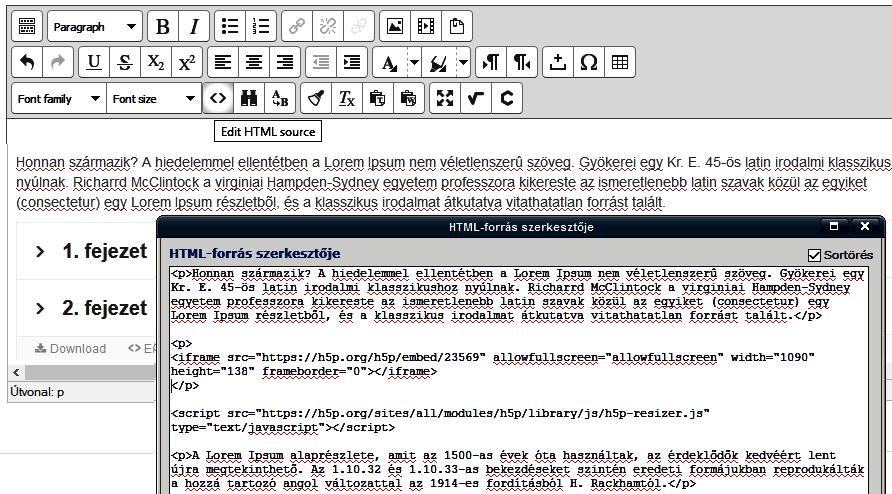Apply background highlight color

[439, 62]
